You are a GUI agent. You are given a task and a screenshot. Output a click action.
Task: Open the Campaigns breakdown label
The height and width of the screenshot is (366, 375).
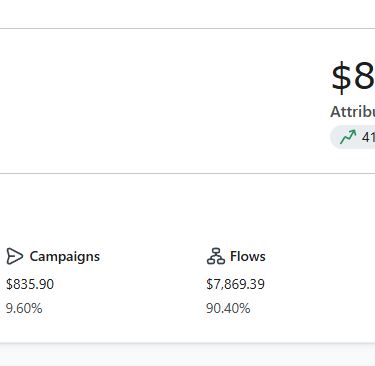[64, 256]
